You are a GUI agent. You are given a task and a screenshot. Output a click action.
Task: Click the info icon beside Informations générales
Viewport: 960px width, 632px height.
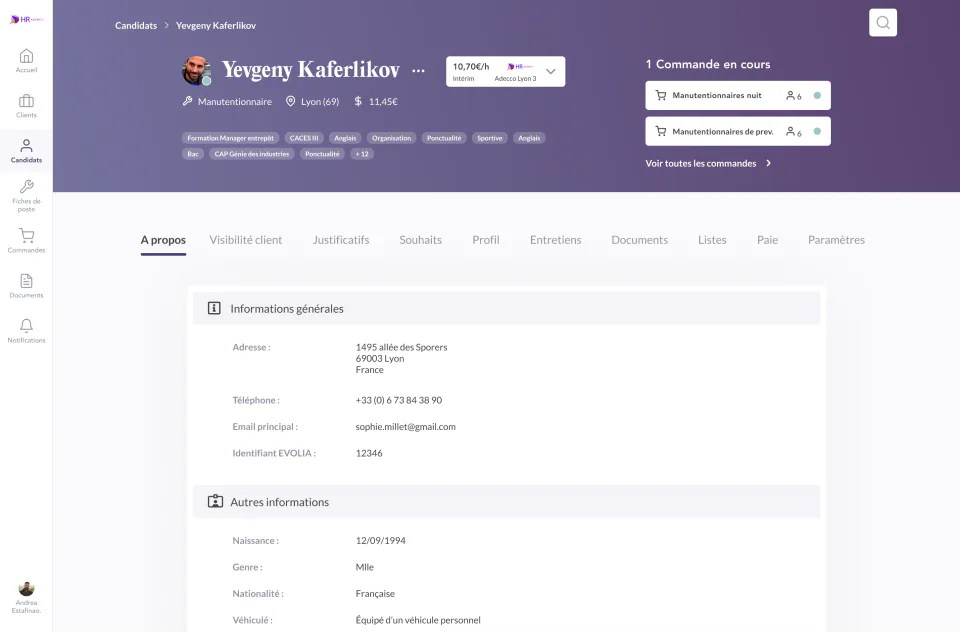pos(214,308)
